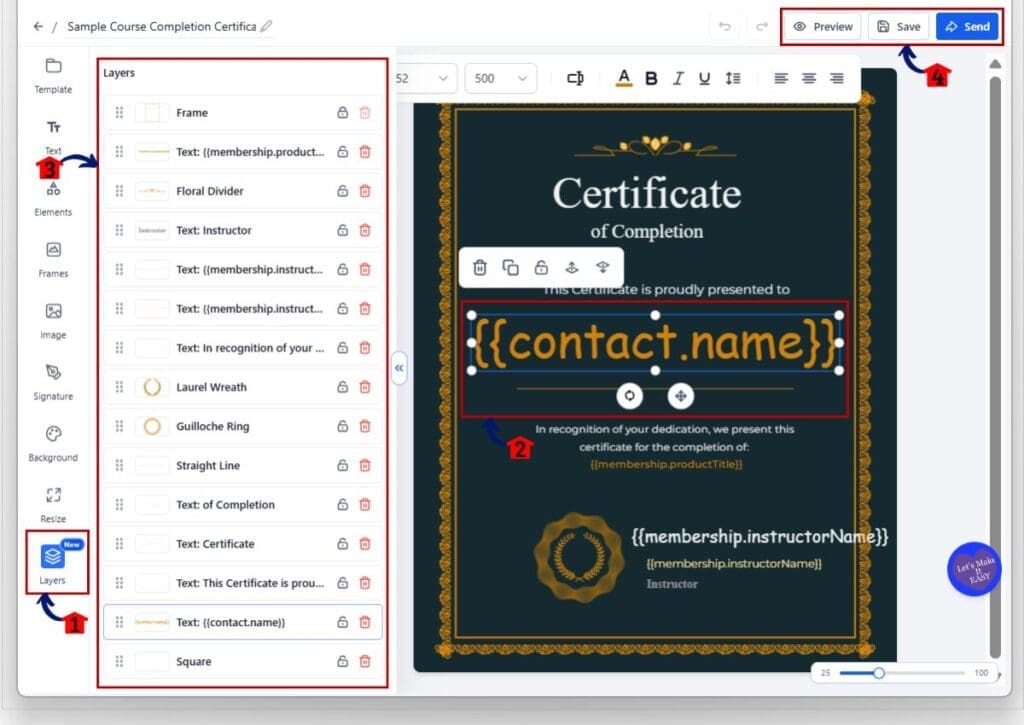Select the Layers sidebar item
Screen dimensions: 1024x725
[x=54, y=564]
